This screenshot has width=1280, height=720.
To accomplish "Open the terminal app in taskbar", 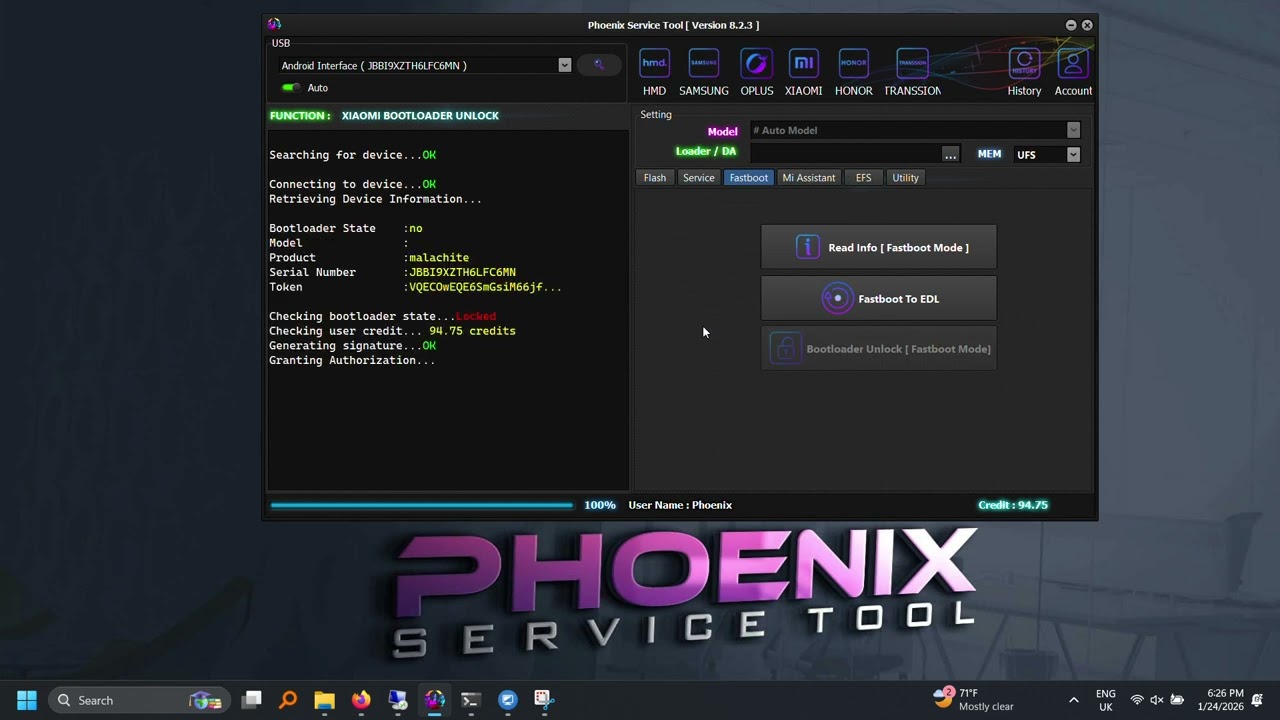I will 471,700.
